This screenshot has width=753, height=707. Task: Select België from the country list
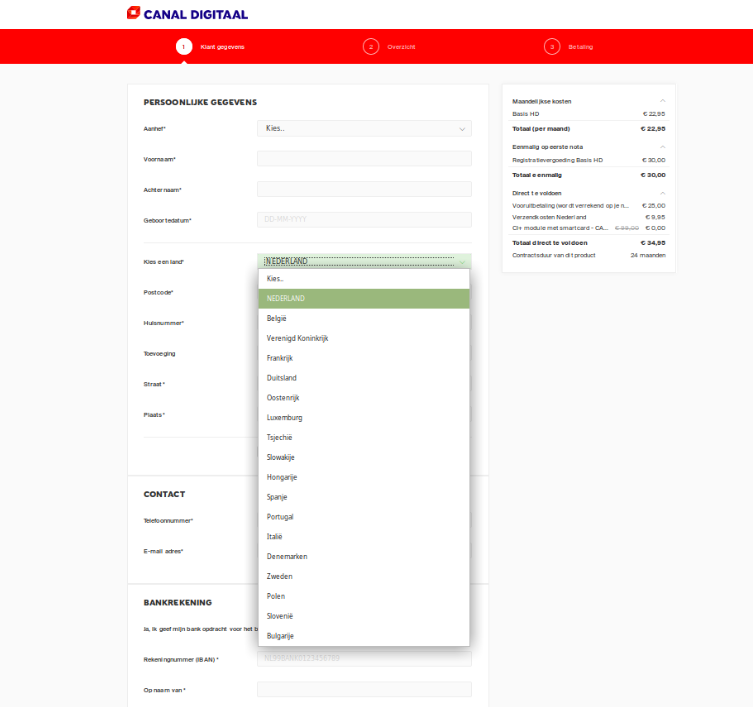[x=277, y=318]
